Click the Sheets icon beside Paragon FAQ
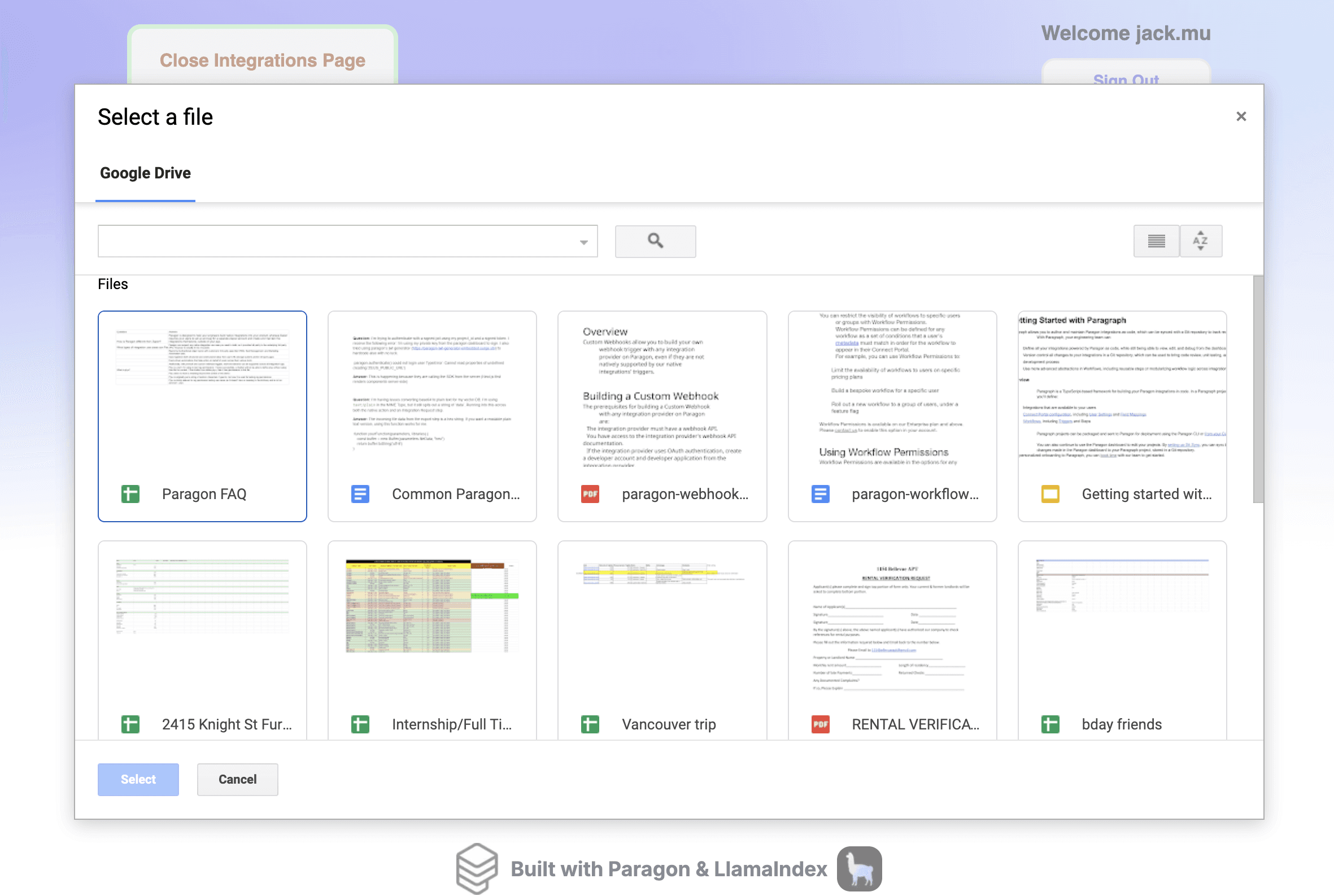The image size is (1334, 896). (130, 493)
